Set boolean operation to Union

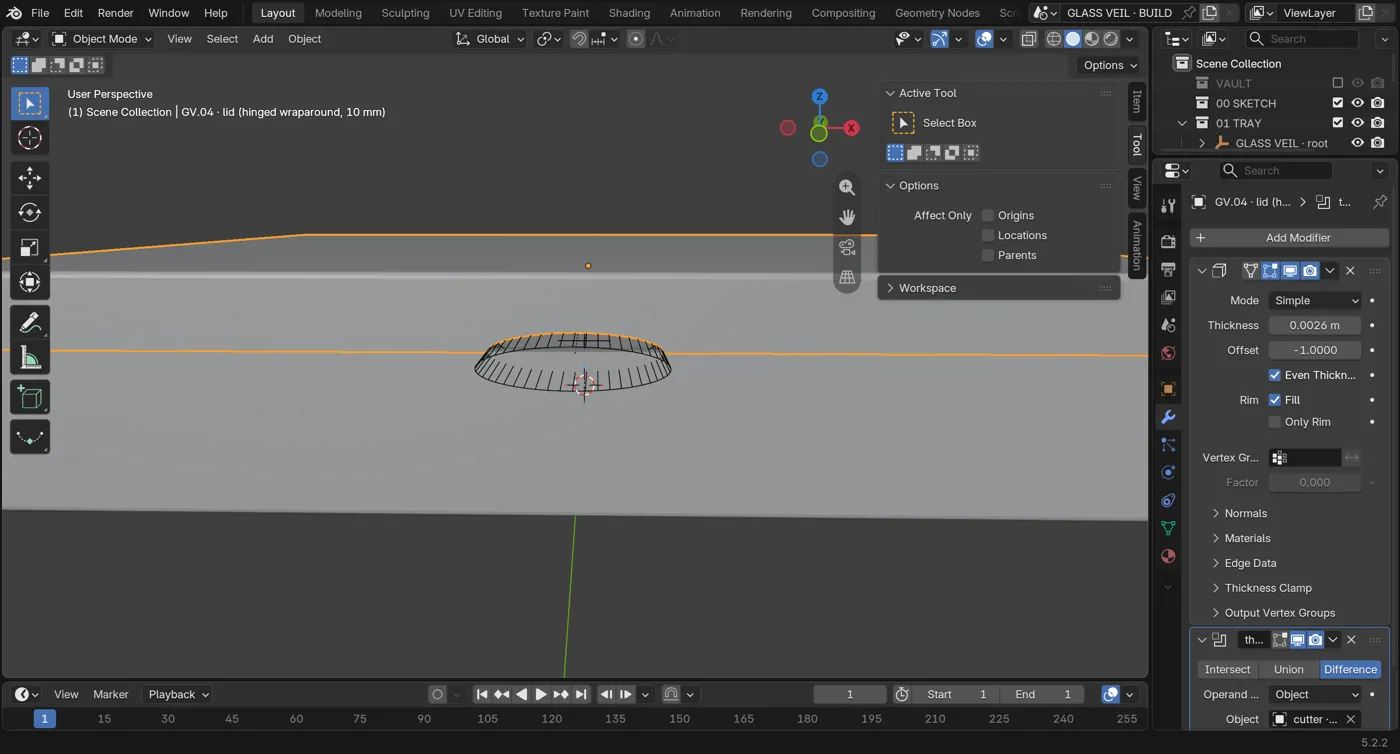(x=1288, y=670)
